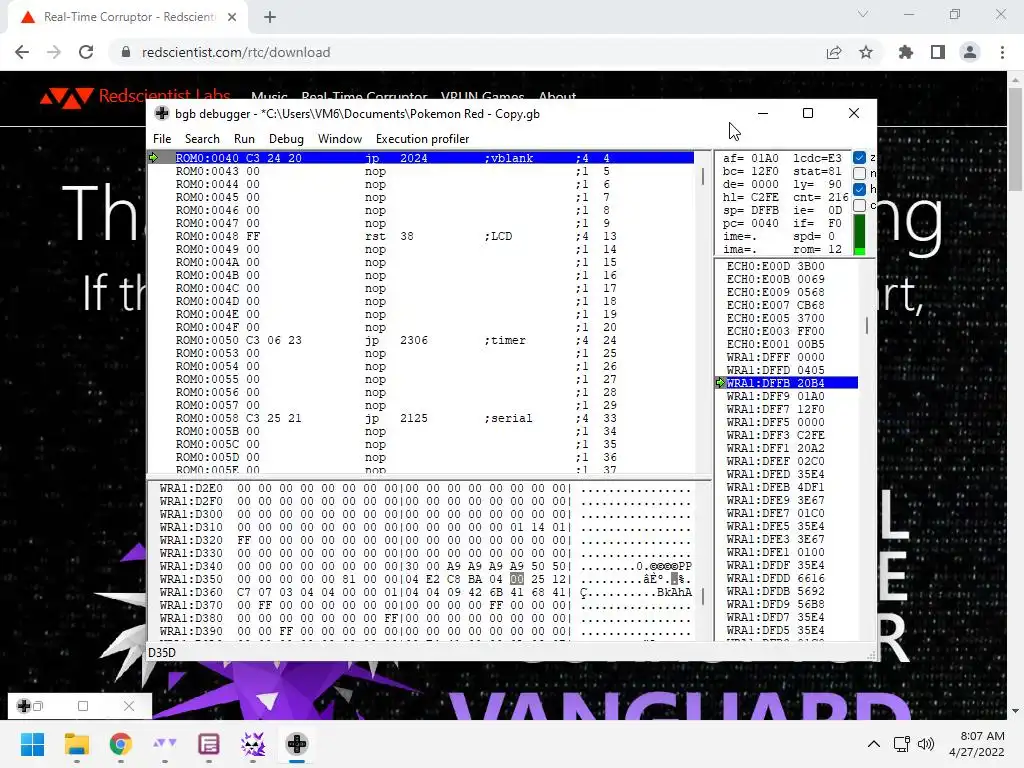
Task: Toggle the c flag checkbox
Action: 859,205
